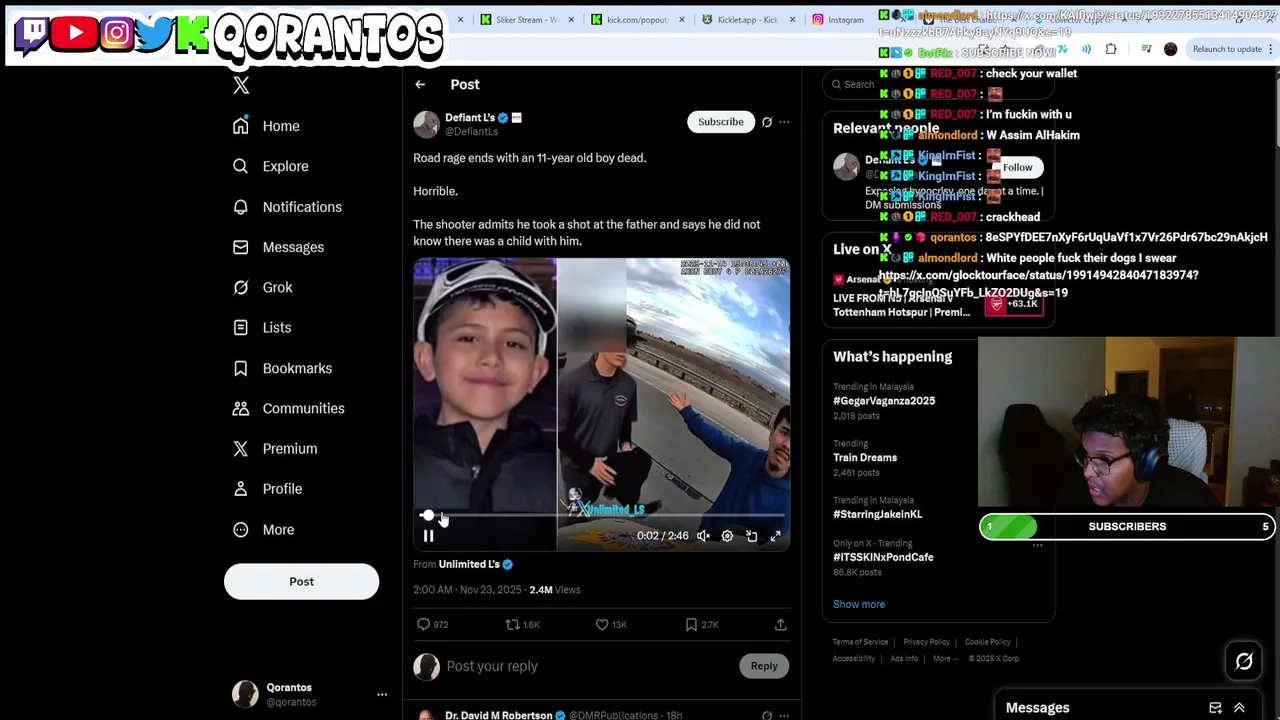Screen dimensions: 1280x720
Task: Share the post via share icon
Action: [780, 625]
